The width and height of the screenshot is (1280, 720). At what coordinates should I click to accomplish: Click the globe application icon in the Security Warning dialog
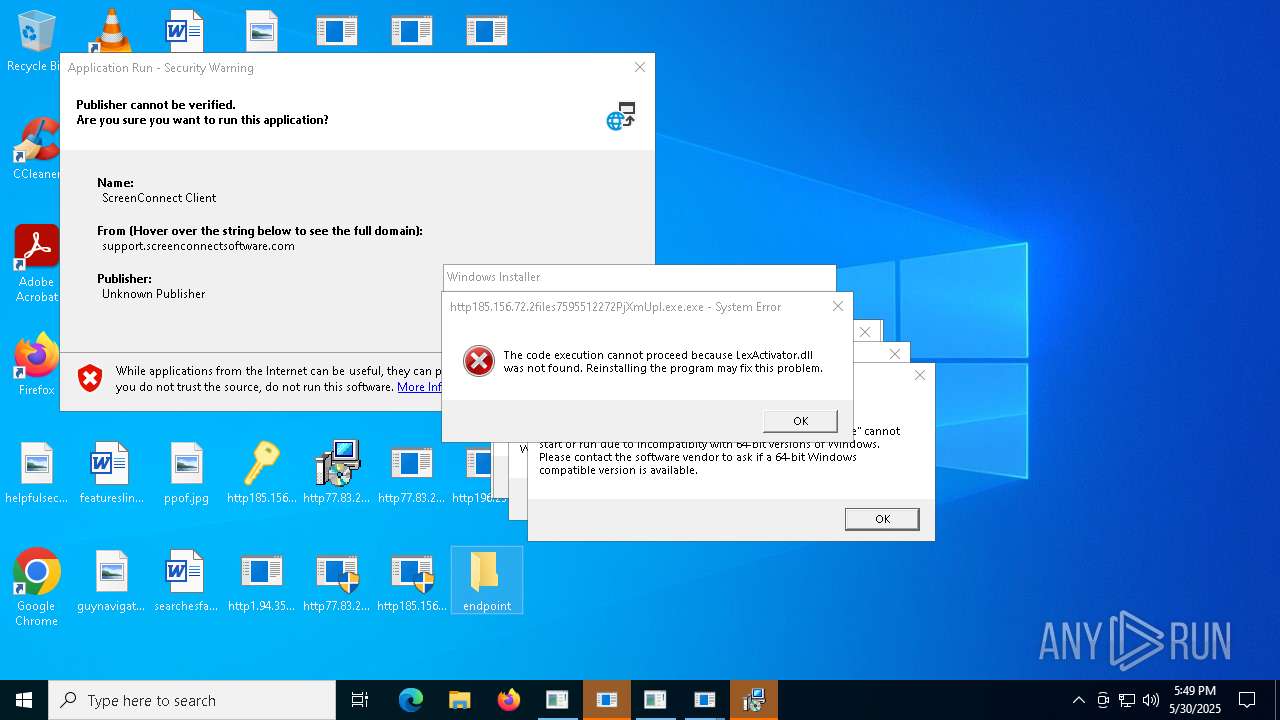(621, 116)
